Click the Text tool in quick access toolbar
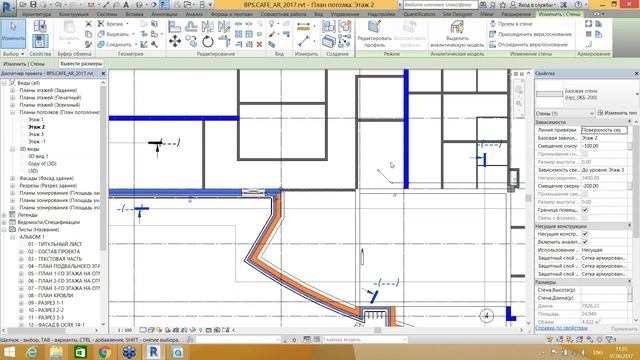Screen dimensions: 640x360 [x=126, y=4]
